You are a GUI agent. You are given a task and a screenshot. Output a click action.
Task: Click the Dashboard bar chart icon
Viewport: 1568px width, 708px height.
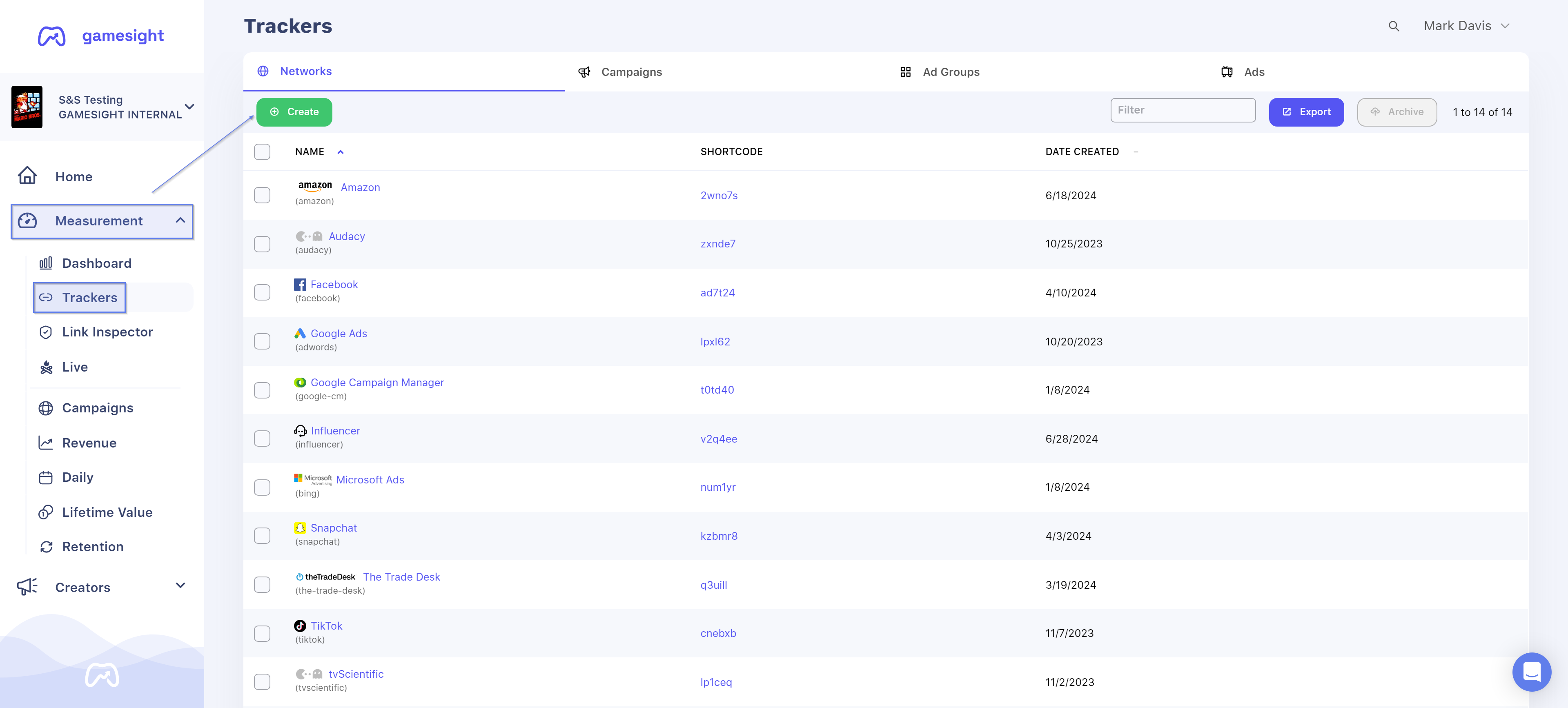coord(46,263)
